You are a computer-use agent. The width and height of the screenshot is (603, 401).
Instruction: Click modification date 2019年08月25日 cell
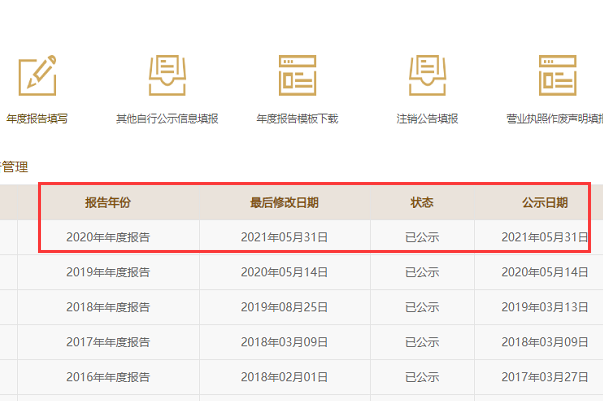284,307
